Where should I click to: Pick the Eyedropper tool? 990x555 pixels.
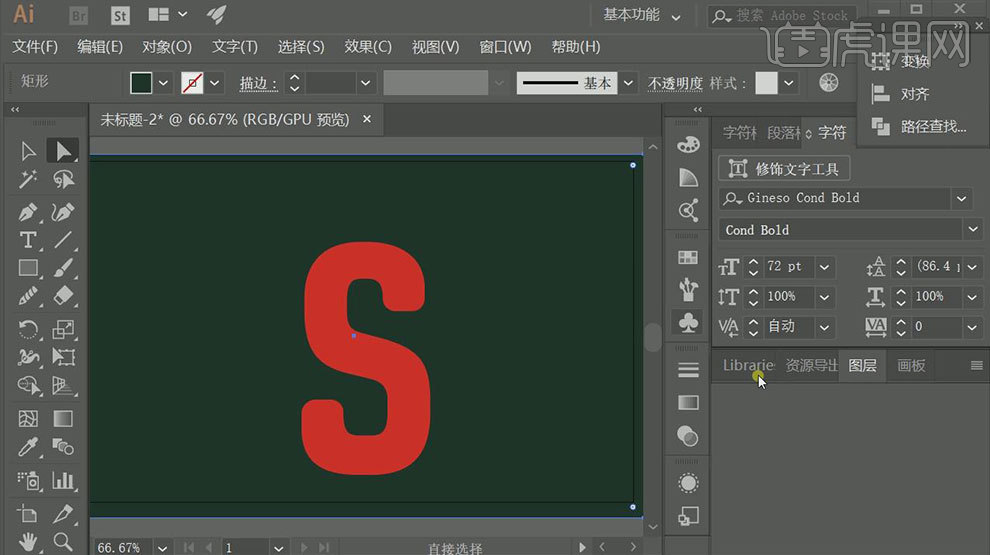coord(28,447)
